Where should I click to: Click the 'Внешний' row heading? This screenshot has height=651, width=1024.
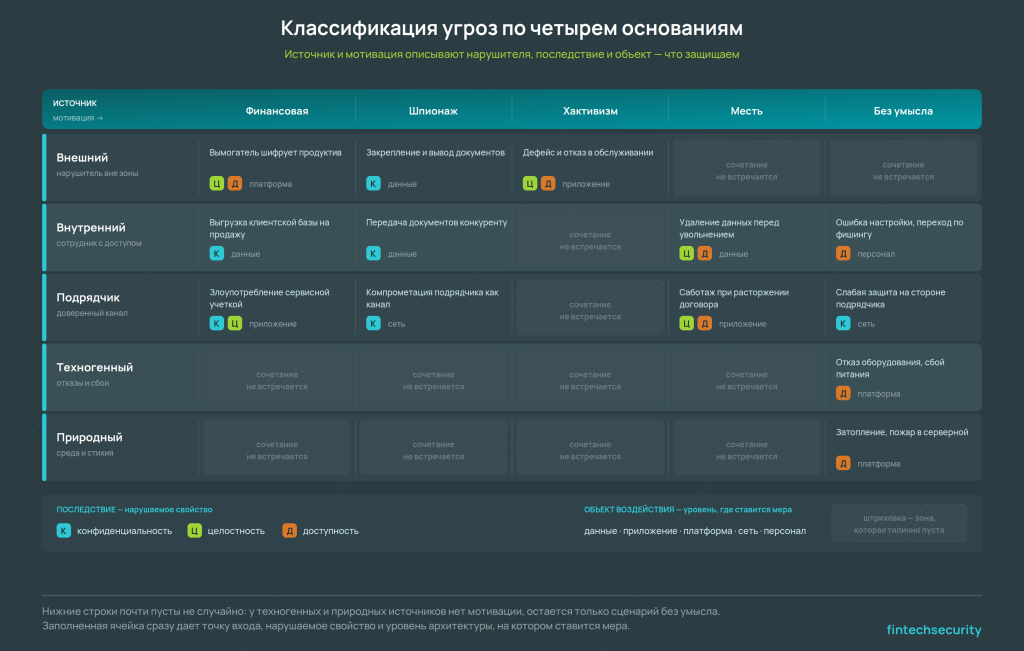[82, 157]
